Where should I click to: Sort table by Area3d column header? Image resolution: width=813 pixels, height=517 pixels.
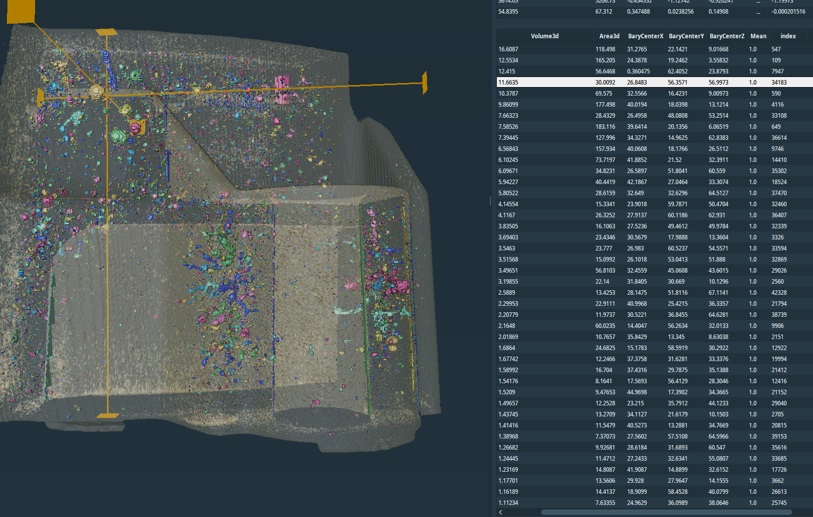point(608,35)
